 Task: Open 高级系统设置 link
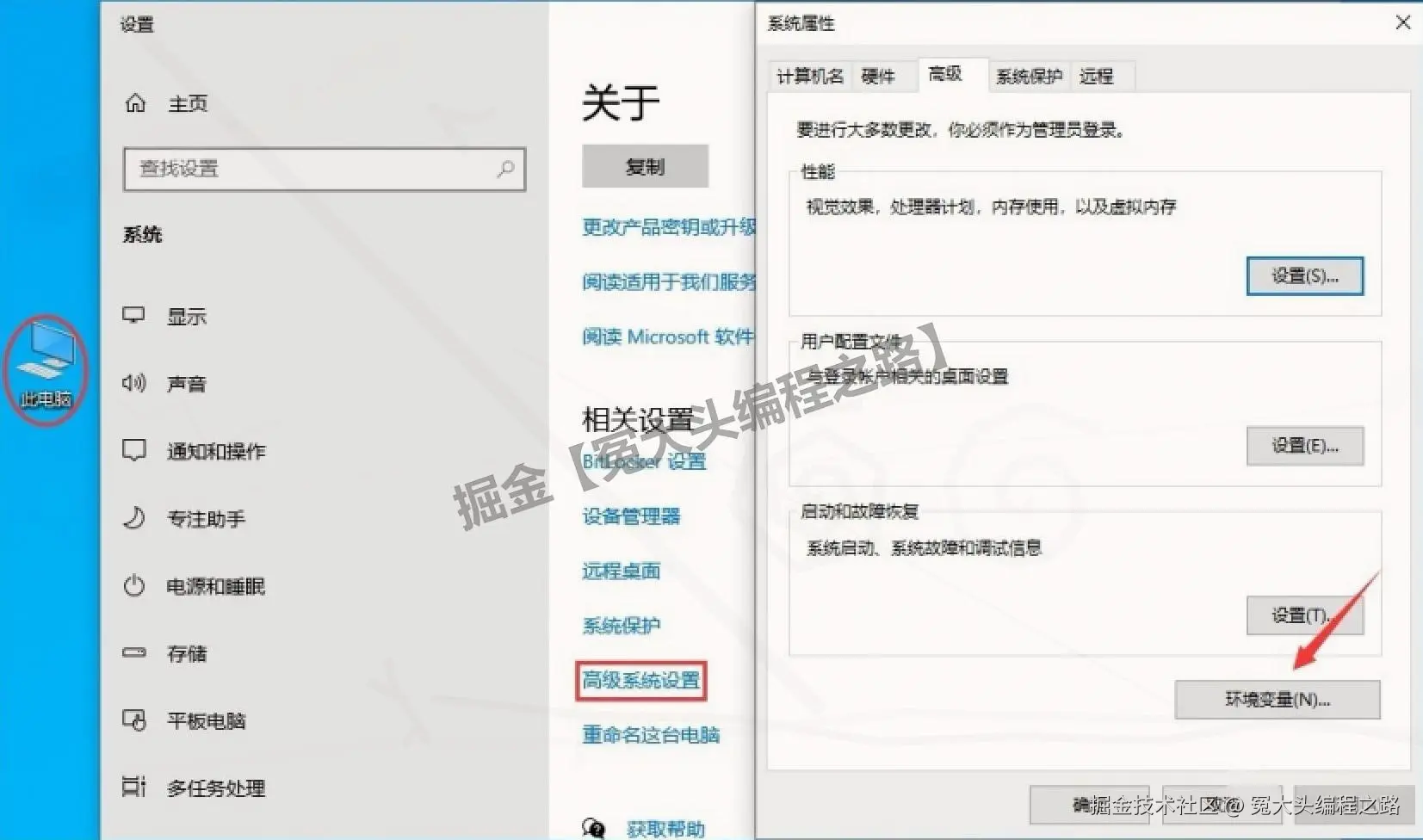pyautogui.click(x=640, y=679)
